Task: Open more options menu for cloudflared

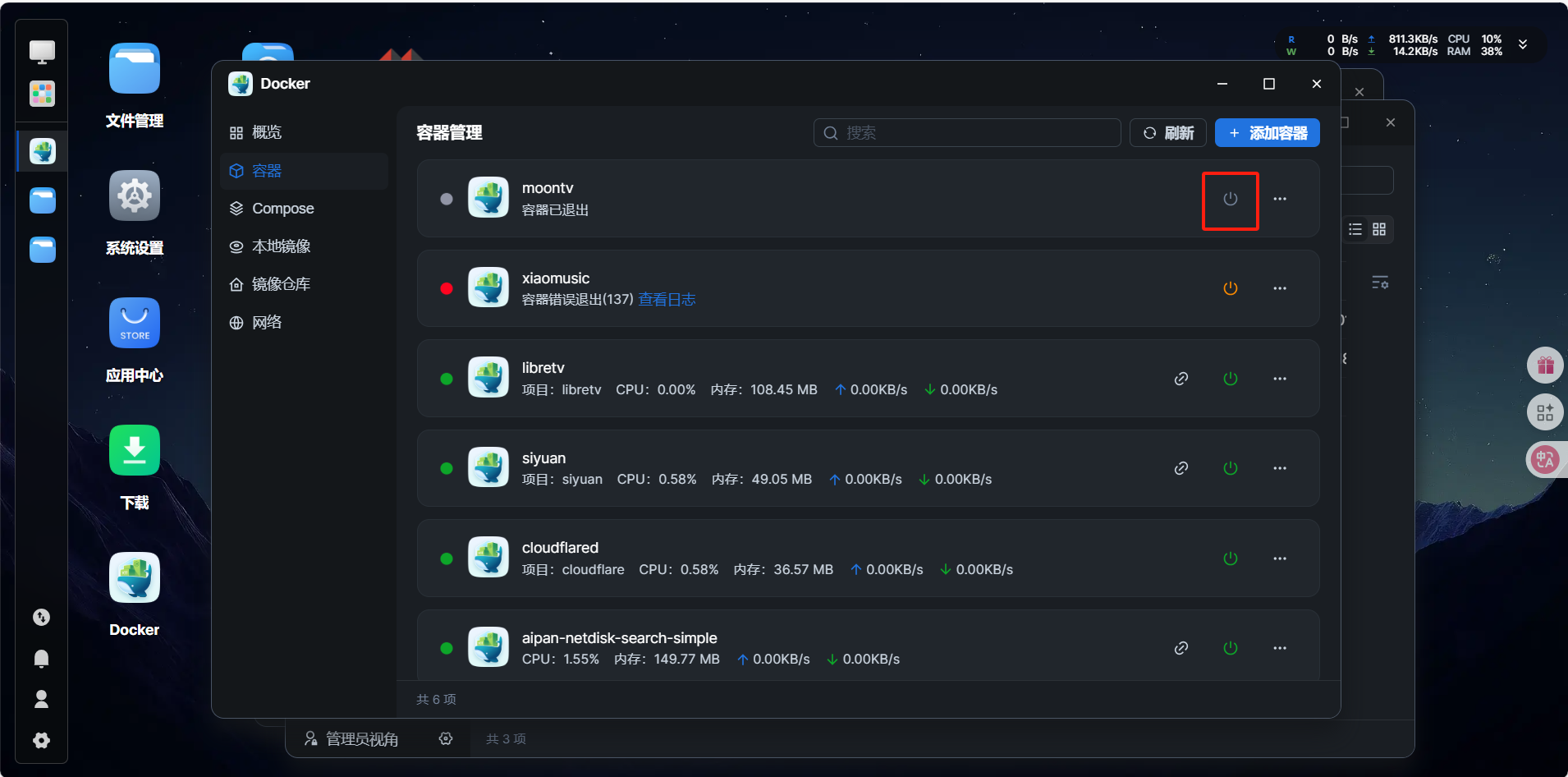Action: [x=1280, y=559]
